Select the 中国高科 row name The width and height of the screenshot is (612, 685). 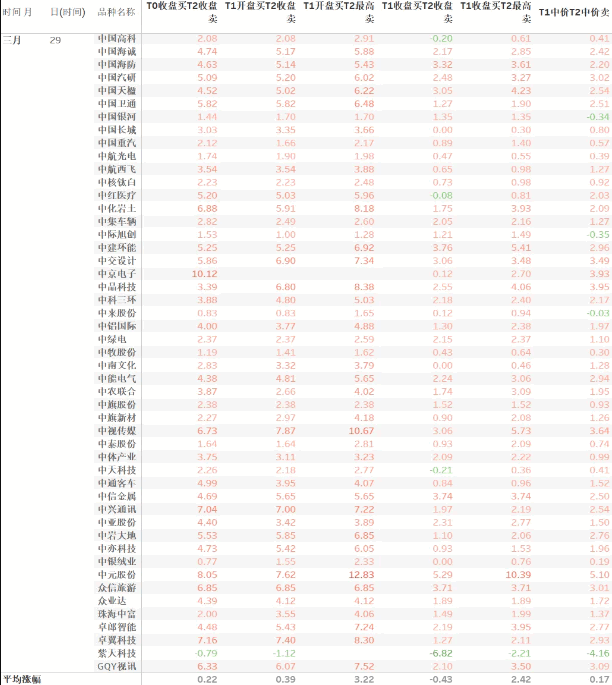(117, 38)
